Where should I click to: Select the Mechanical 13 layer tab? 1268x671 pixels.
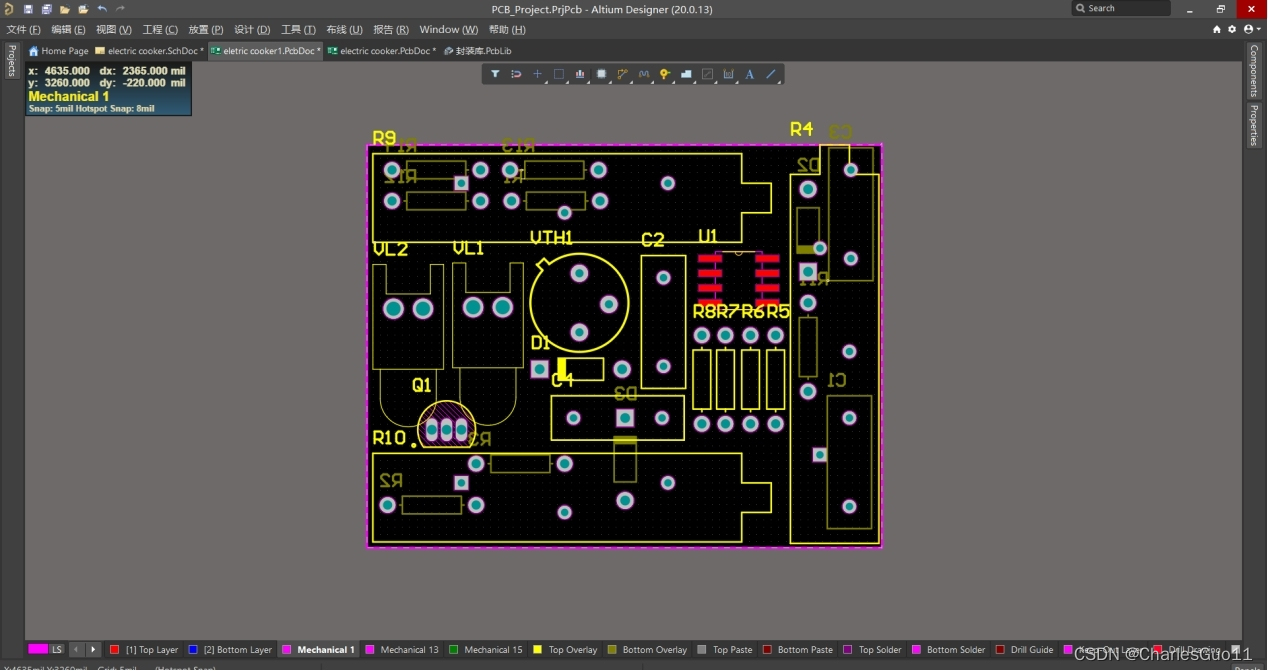[x=402, y=650]
